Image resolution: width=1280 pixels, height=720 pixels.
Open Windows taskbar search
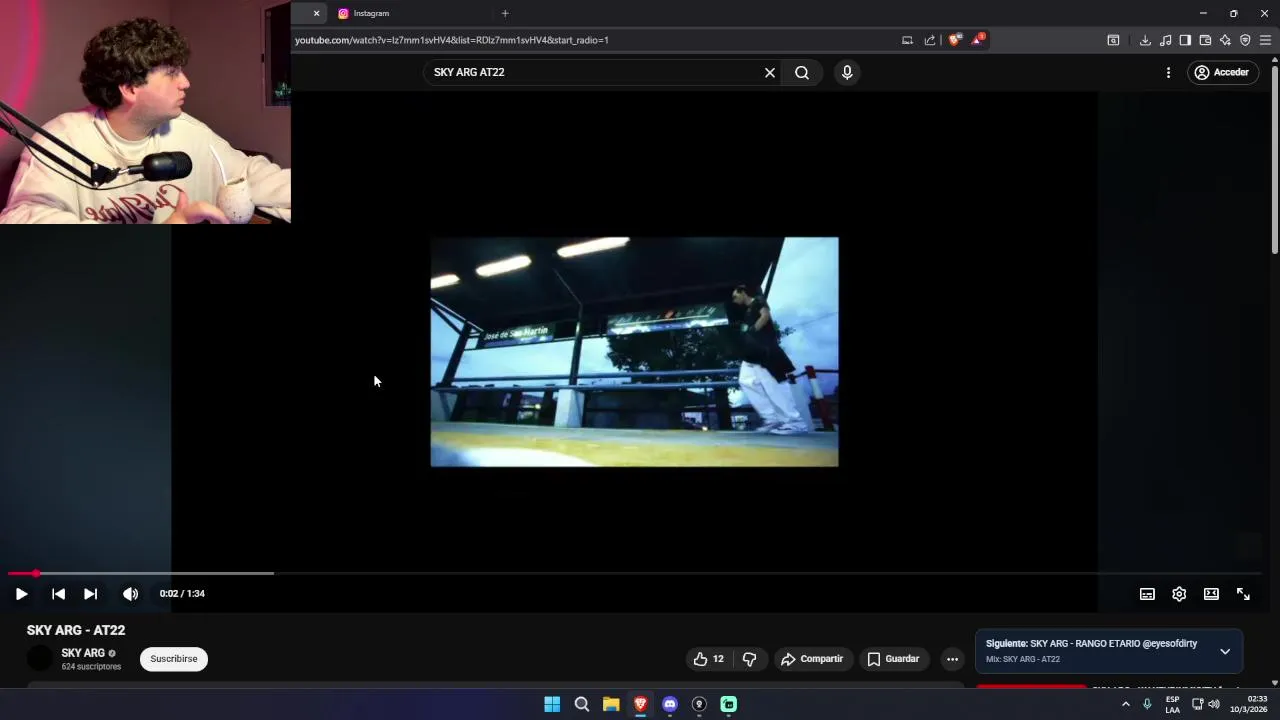(x=581, y=704)
